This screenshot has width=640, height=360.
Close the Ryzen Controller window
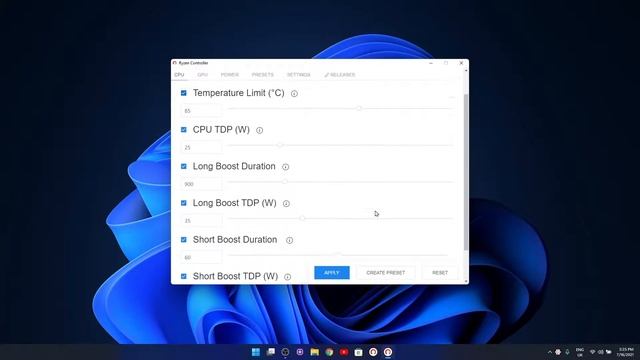[461, 63]
